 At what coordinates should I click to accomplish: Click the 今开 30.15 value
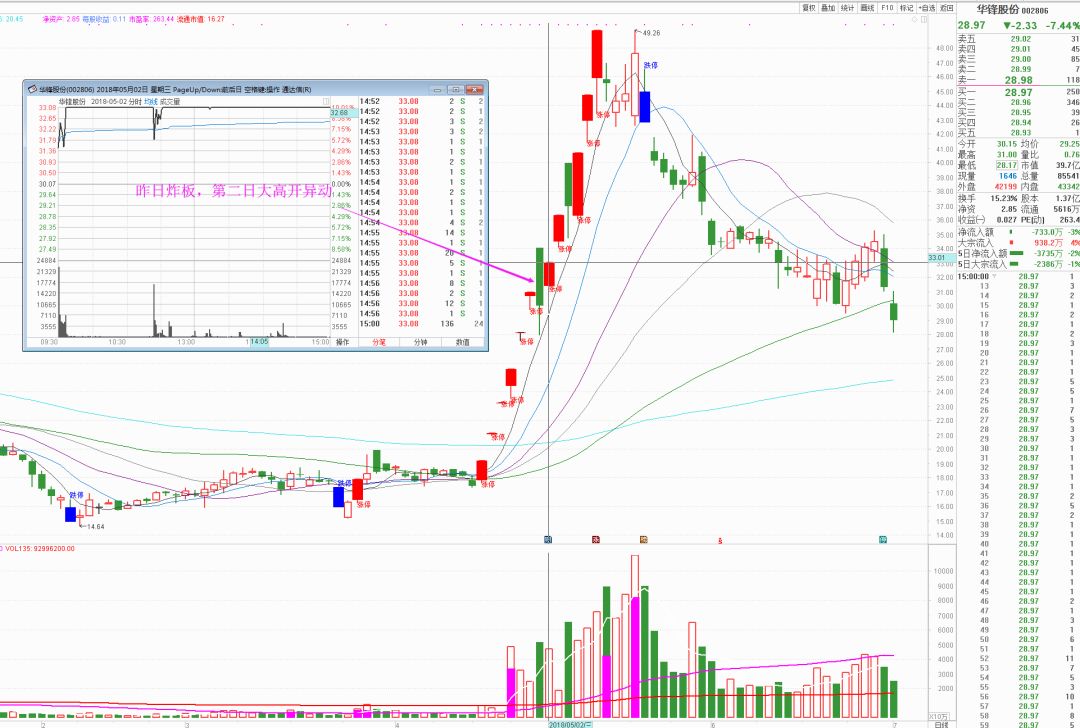pyautogui.click(x=1006, y=144)
